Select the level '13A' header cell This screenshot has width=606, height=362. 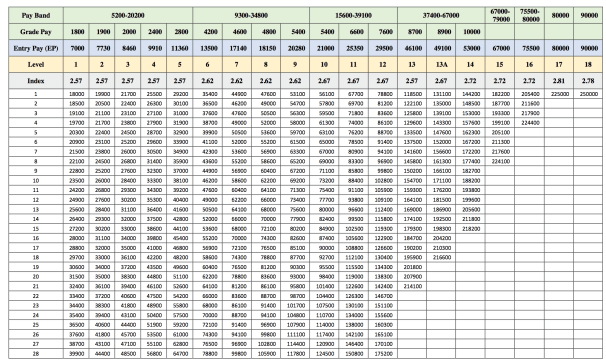tap(441, 65)
